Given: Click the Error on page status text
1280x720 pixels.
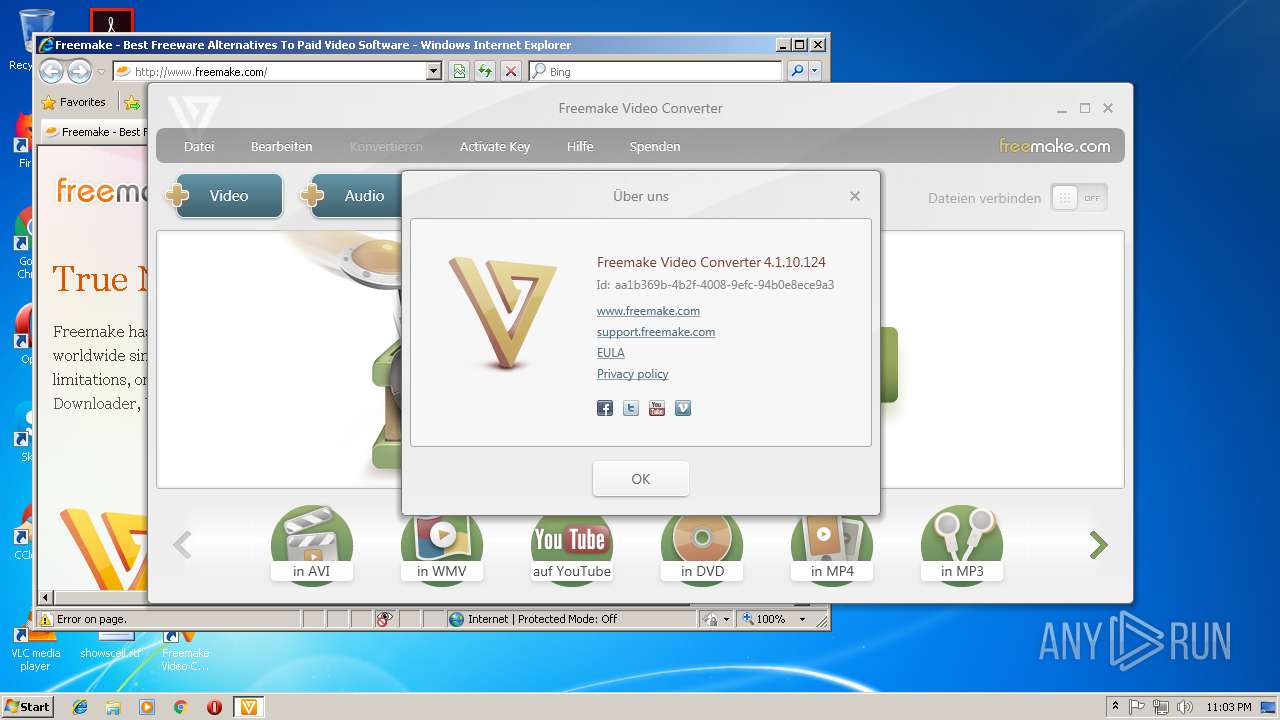Looking at the screenshot, I should click(92, 619).
